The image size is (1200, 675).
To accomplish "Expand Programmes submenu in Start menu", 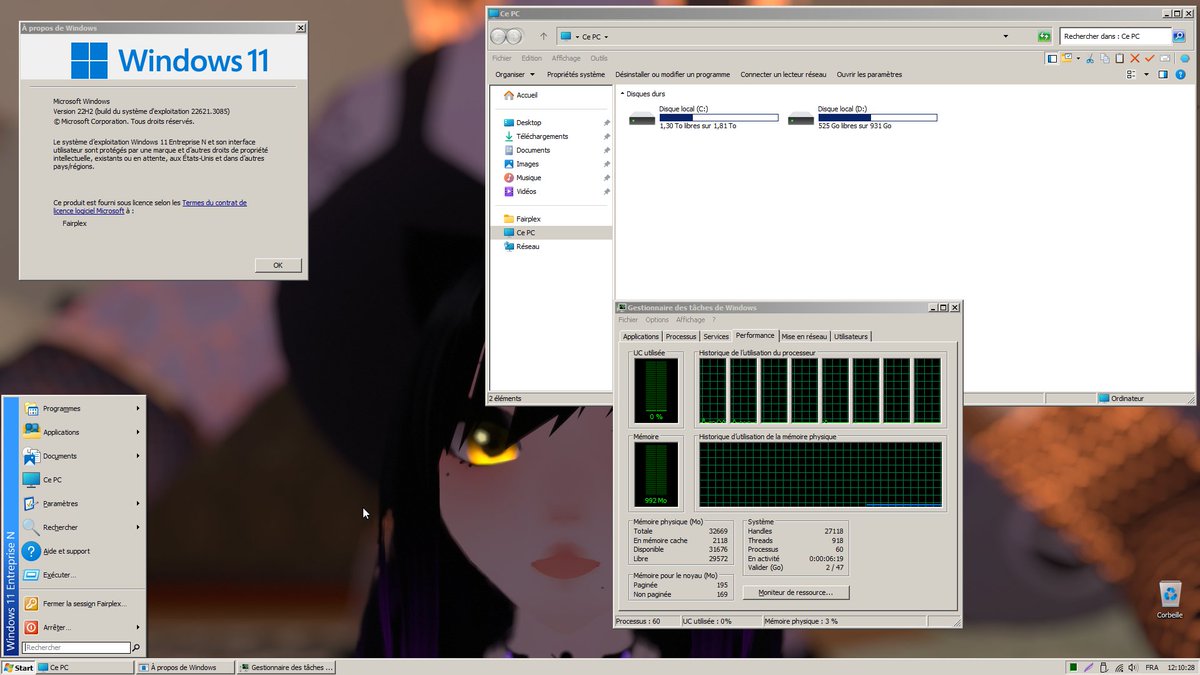I will [82, 408].
